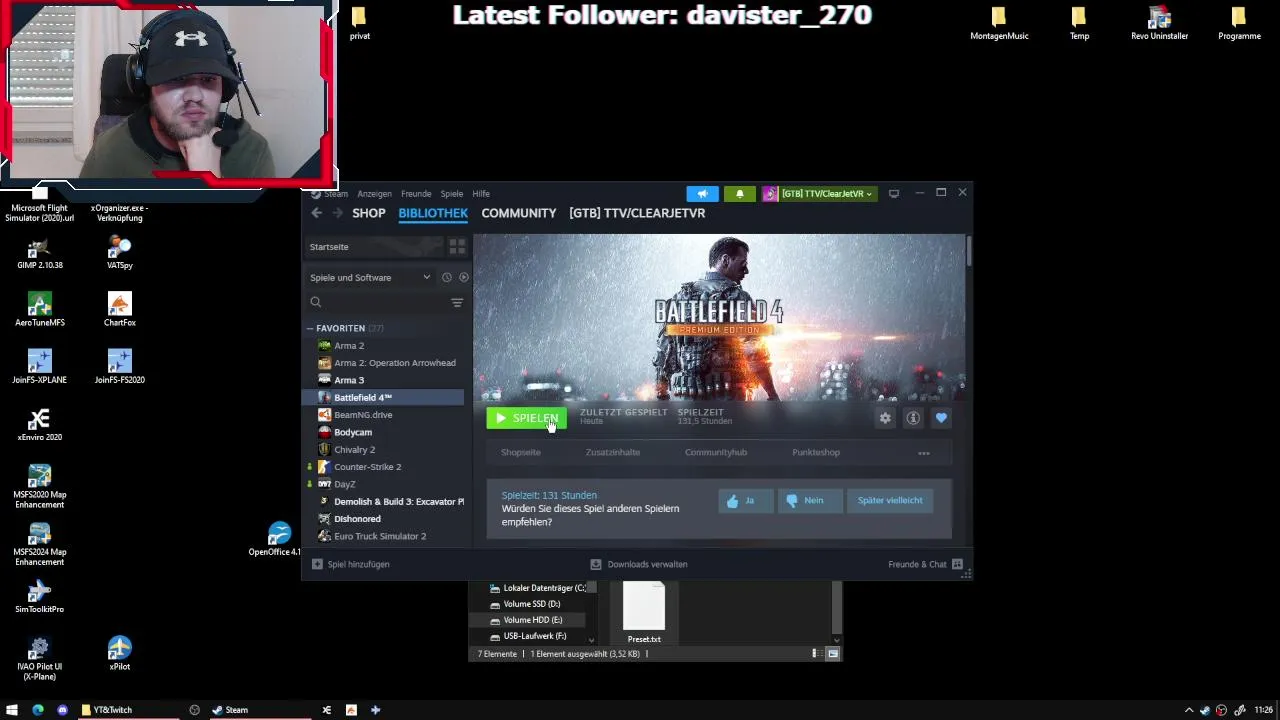The height and width of the screenshot is (720, 1280).
Task: Open COMMUNITY tab
Action: click(x=519, y=213)
